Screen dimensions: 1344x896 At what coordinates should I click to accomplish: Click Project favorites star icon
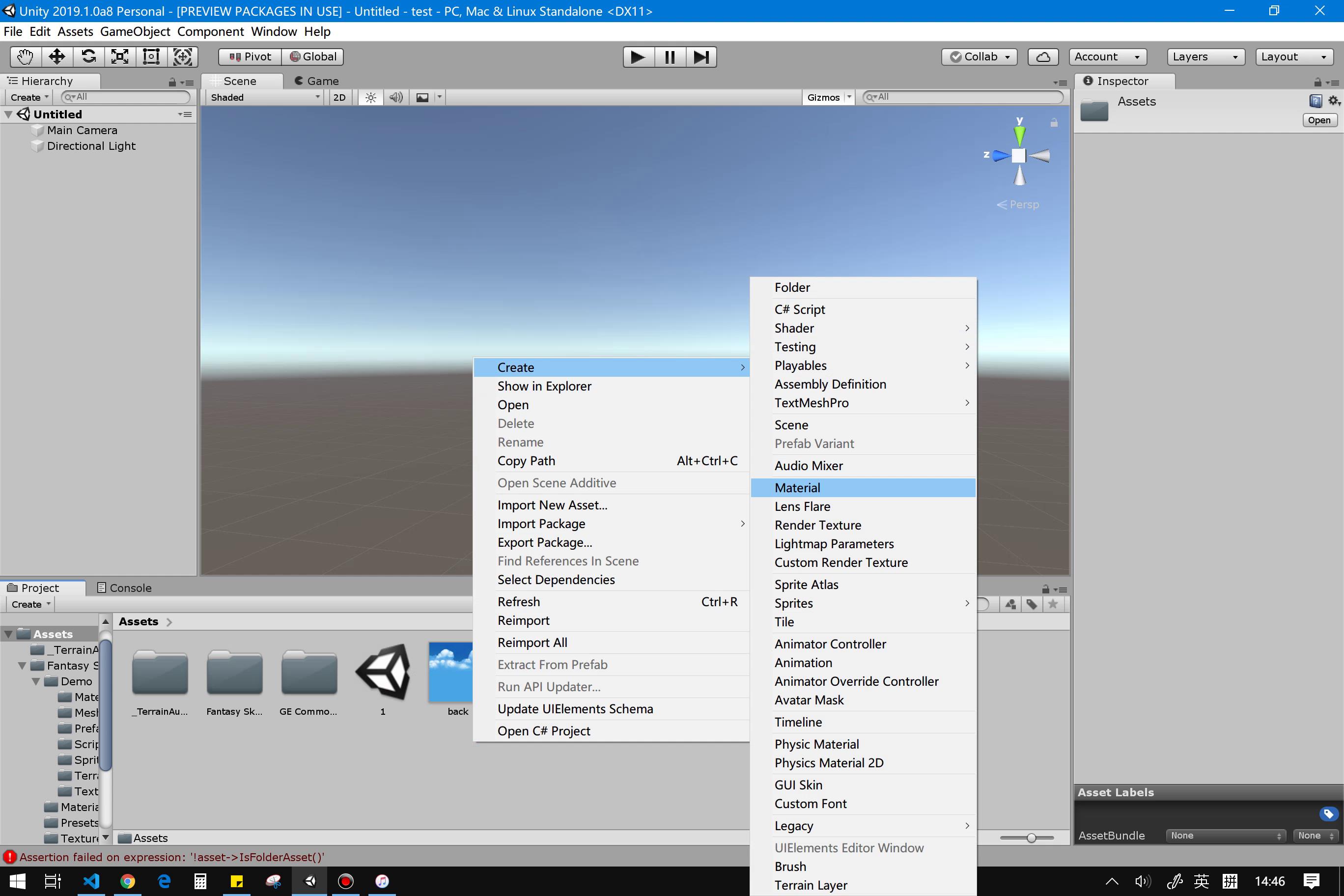(1053, 604)
